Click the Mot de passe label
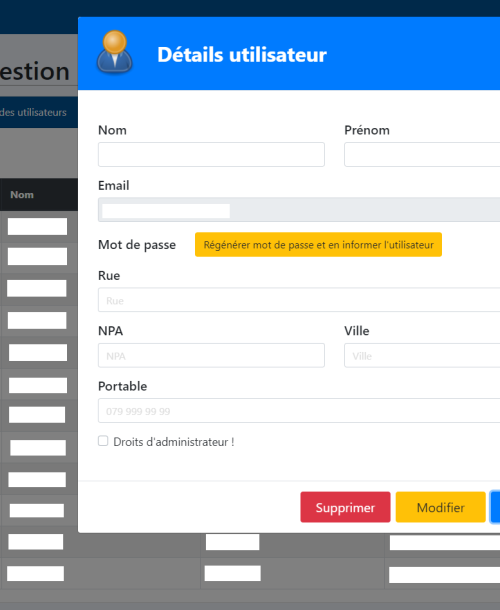Viewport: 500px width, 610px height. tap(137, 245)
